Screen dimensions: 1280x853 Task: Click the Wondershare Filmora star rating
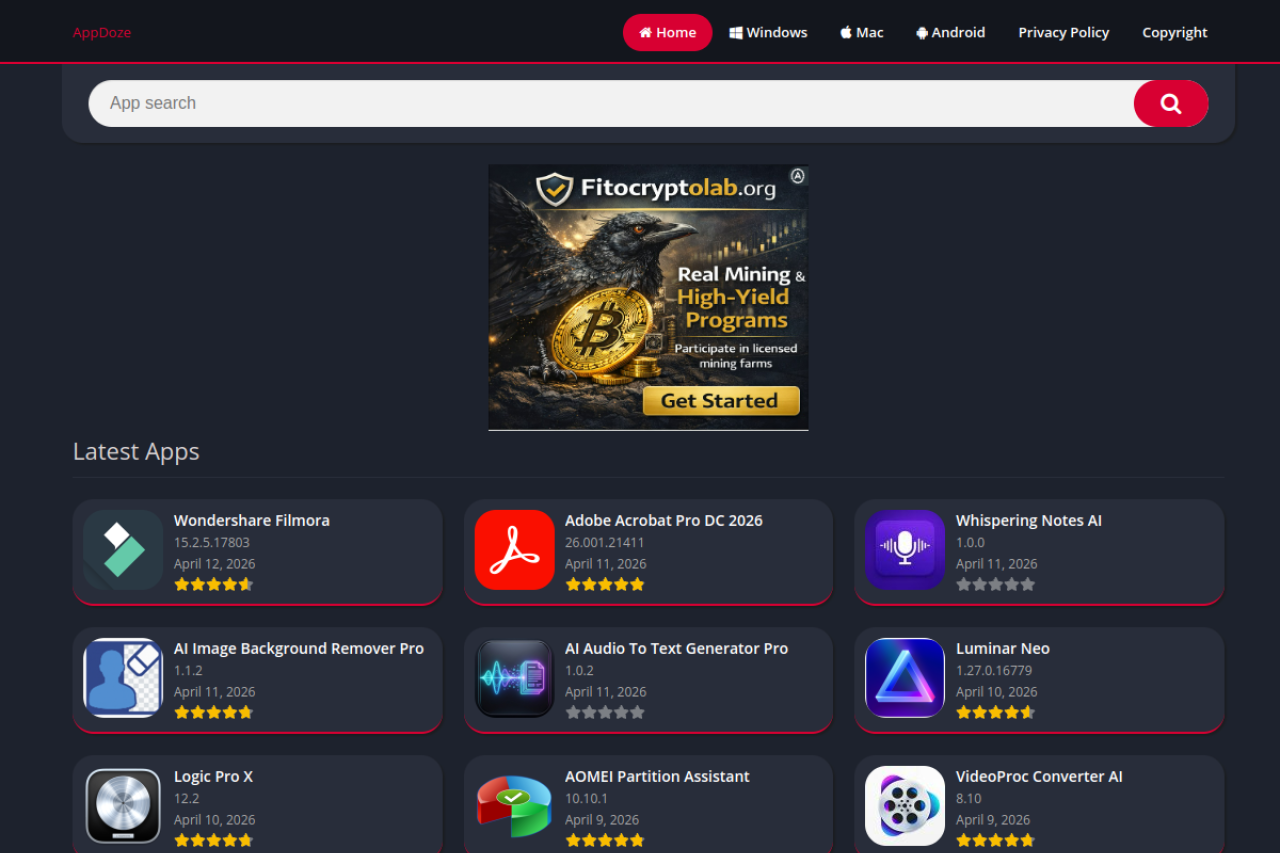pos(213,585)
